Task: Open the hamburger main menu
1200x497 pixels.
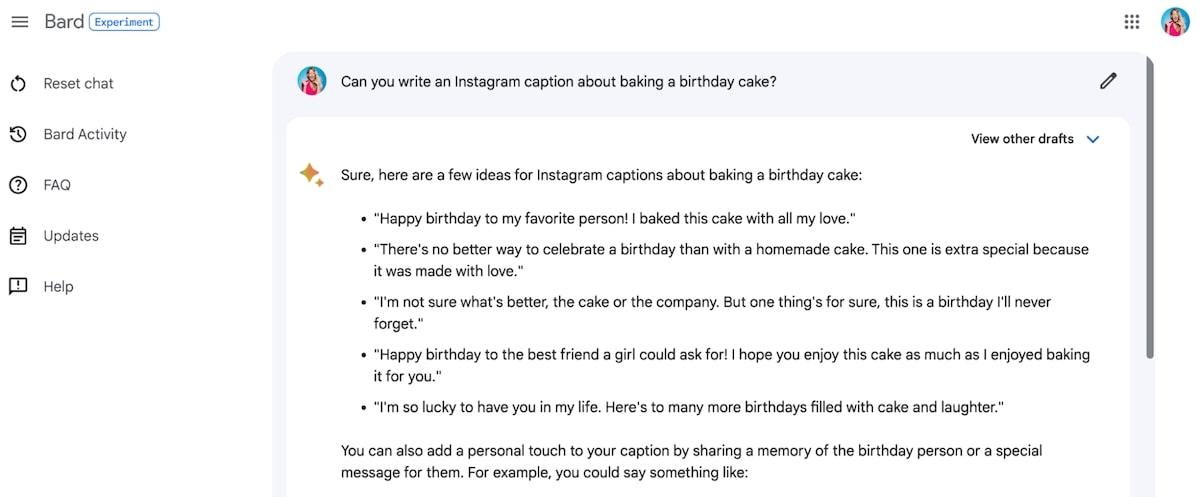Action: pyautogui.click(x=20, y=22)
